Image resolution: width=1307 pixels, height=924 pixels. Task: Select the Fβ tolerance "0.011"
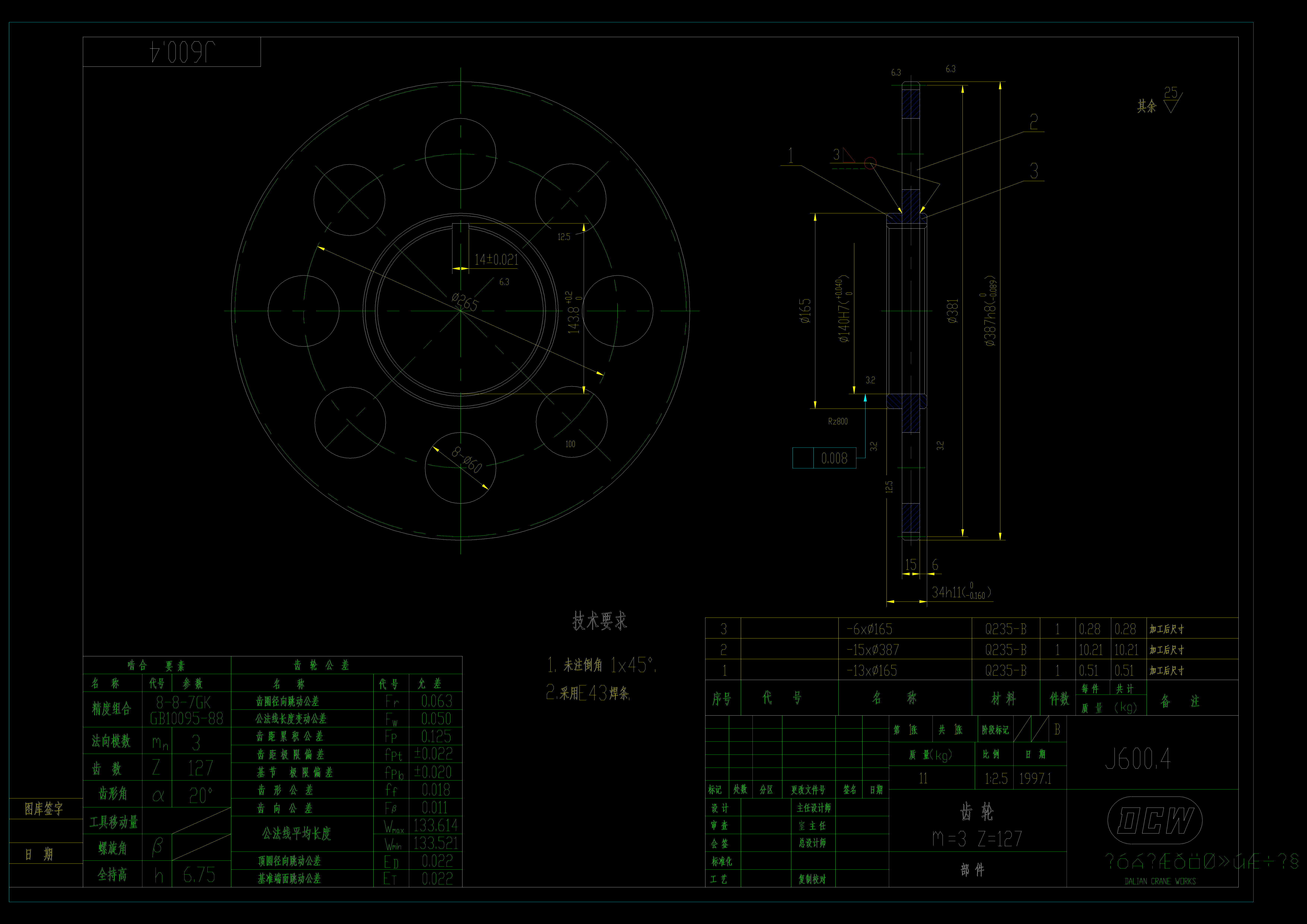(435, 808)
